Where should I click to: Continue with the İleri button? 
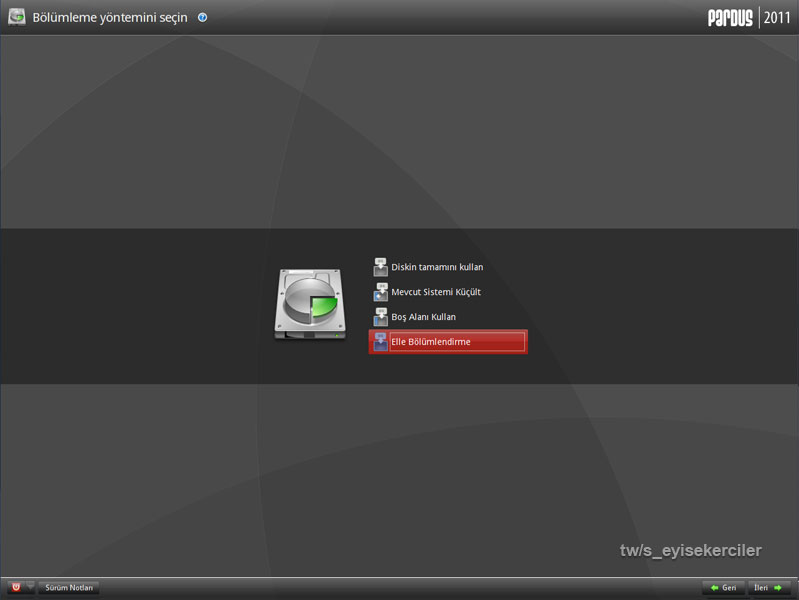pyautogui.click(x=769, y=588)
